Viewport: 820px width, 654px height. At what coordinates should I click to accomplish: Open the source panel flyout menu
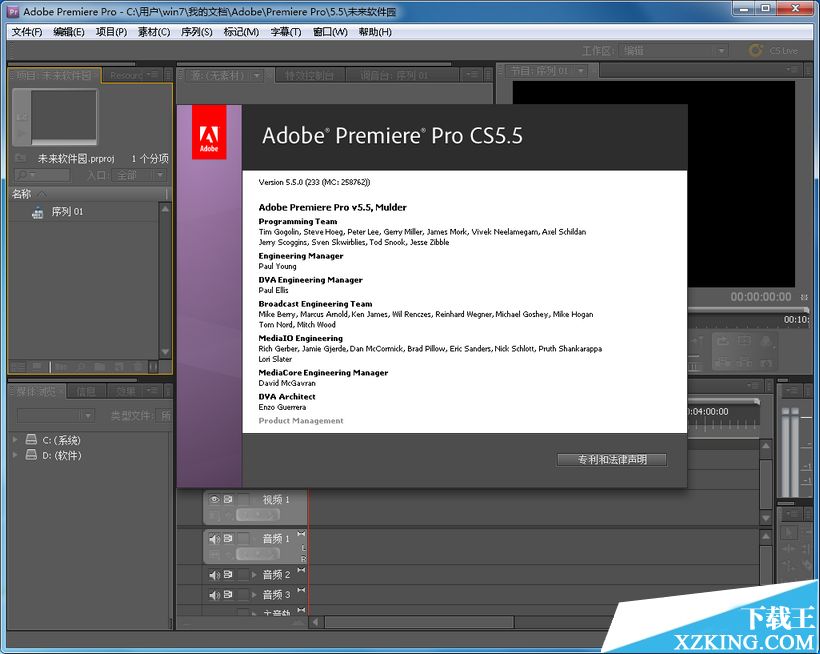472,75
